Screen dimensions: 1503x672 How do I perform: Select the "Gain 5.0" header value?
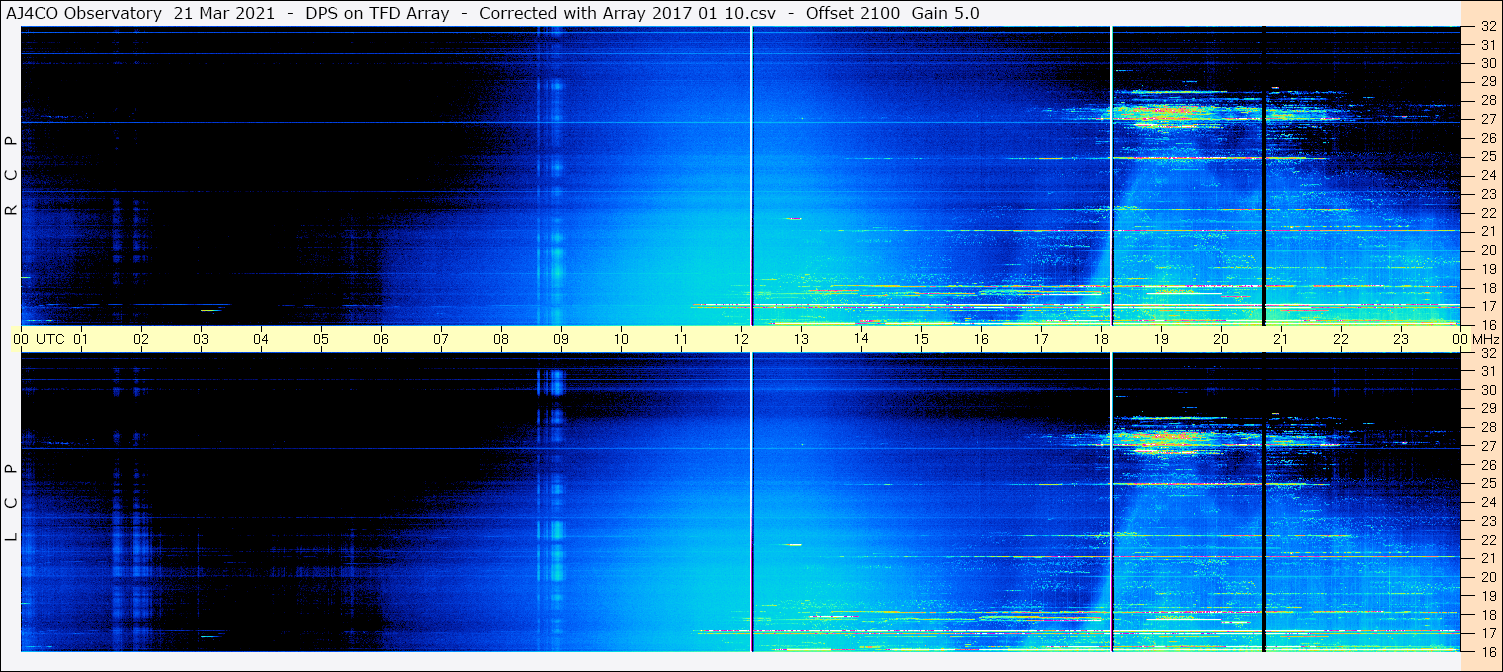[946, 13]
